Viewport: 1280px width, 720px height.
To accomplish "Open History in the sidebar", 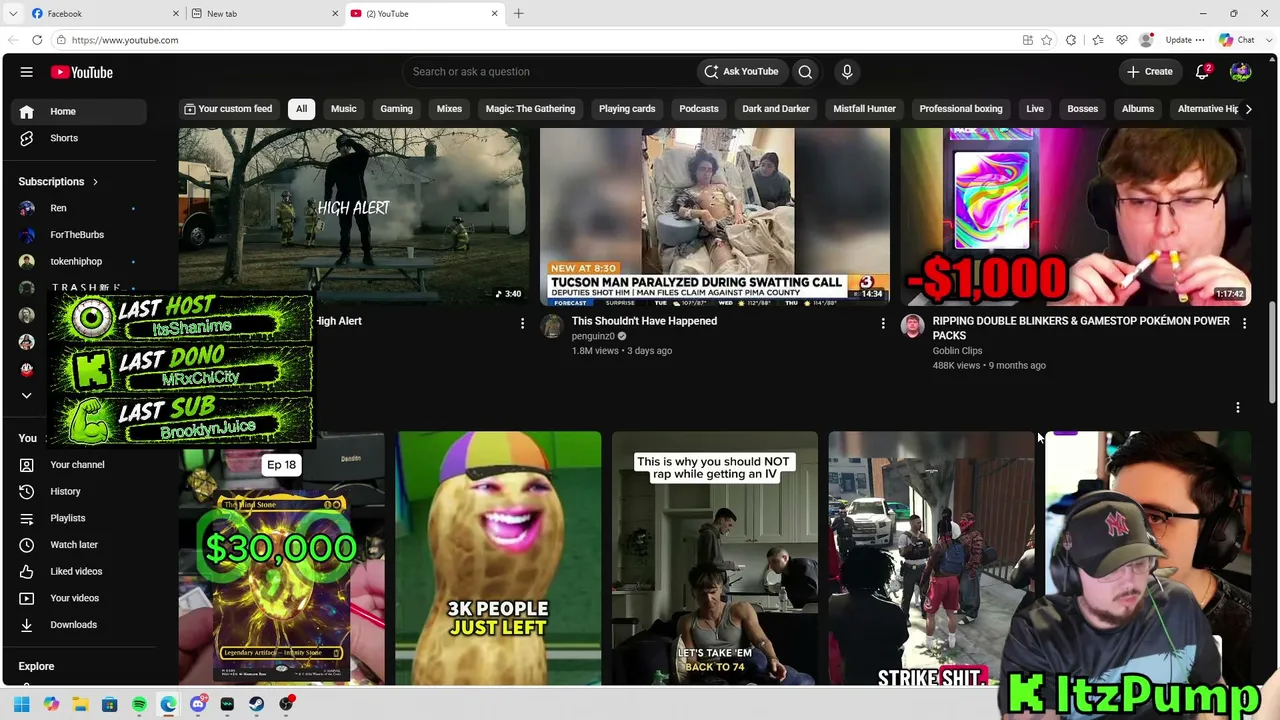I will [x=65, y=491].
